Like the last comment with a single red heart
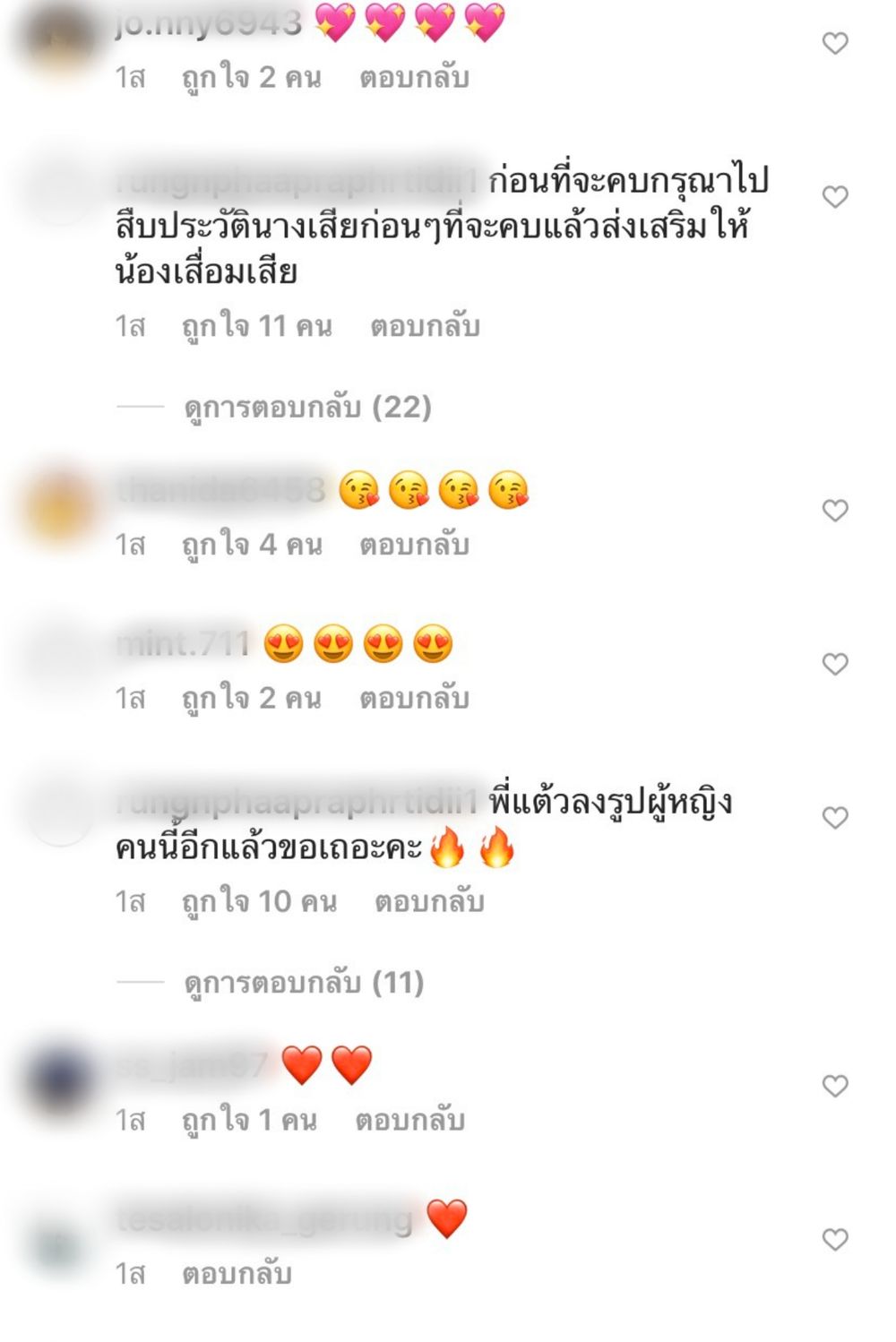 pyautogui.click(x=835, y=1239)
